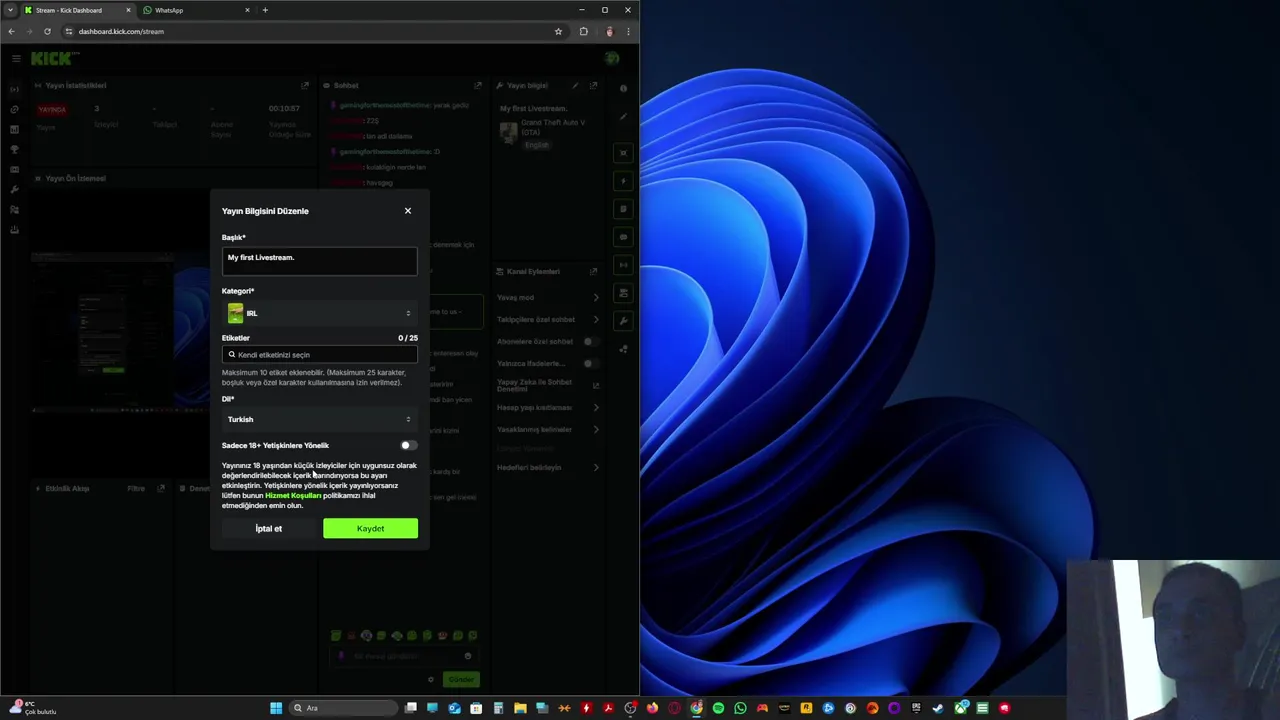Edit Yayın bilgisi with the pencil icon

[575, 85]
